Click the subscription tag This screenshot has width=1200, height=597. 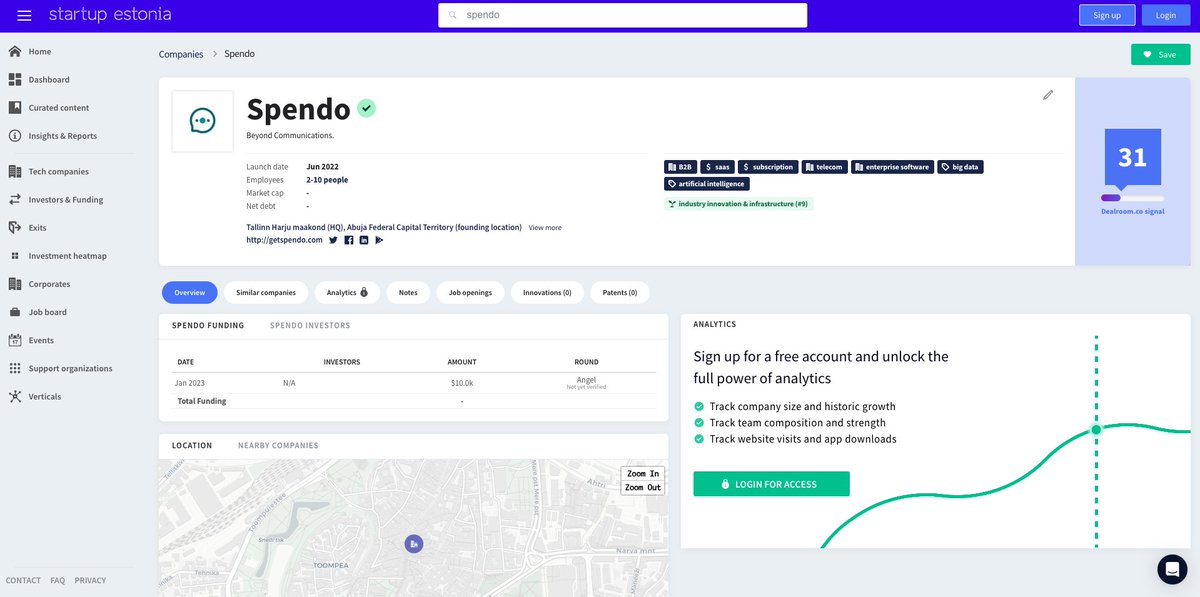click(x=768, y=167)
